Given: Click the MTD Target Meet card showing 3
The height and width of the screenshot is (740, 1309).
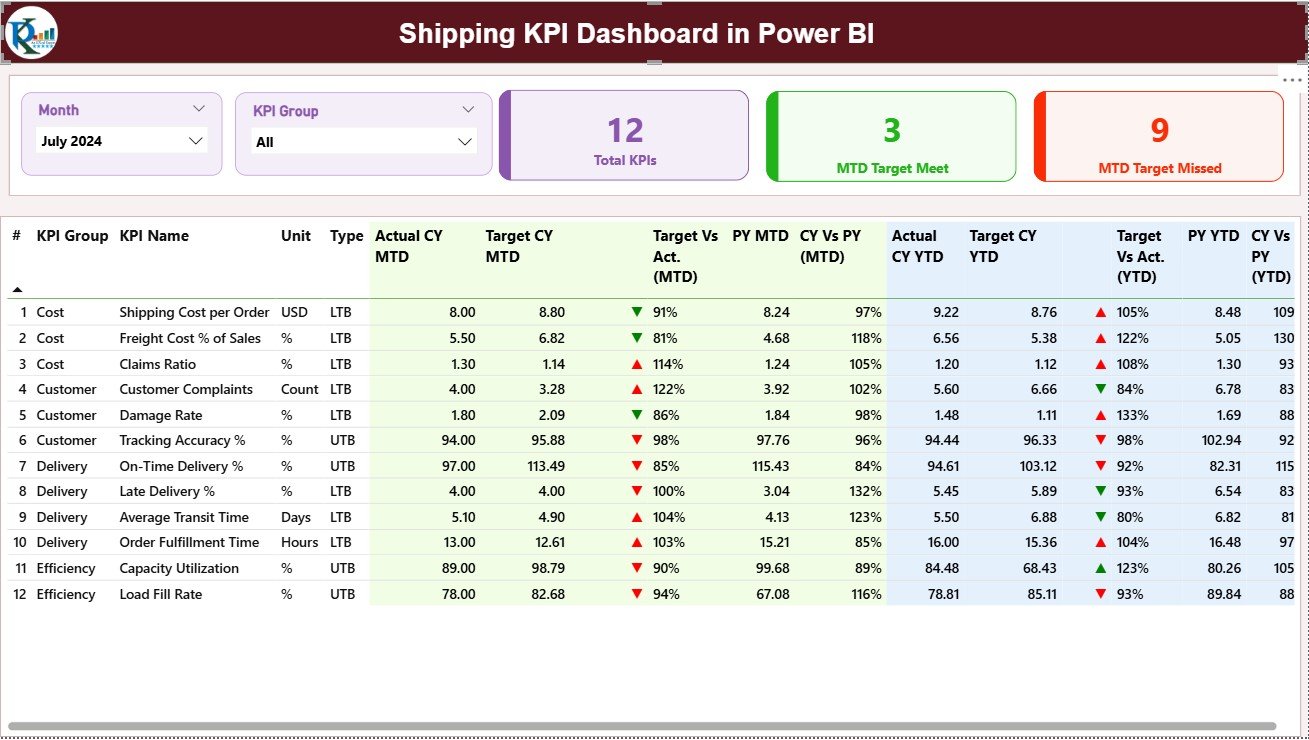Looking at the screenshot, I should pos(891,135).
